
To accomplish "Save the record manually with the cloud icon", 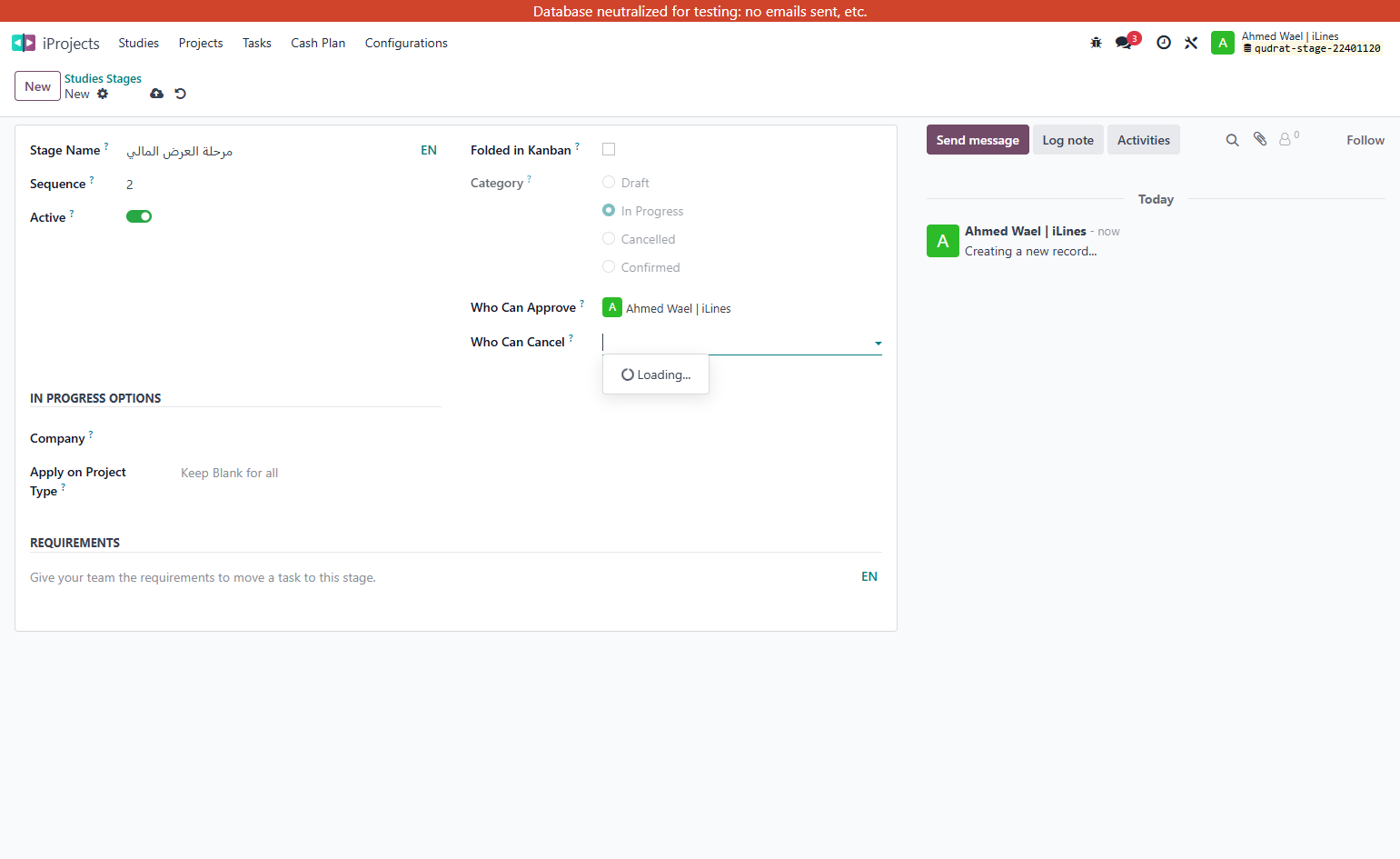I will (x=157, y=94).
